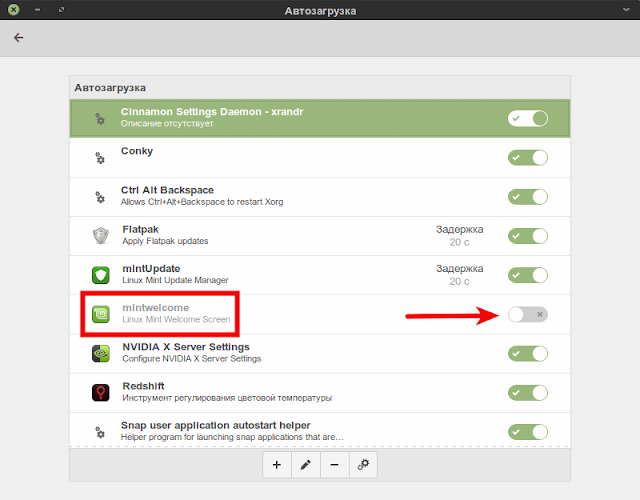
Task: Click the gear icon of Ctrl Alt Backspace
Action: 100,197
